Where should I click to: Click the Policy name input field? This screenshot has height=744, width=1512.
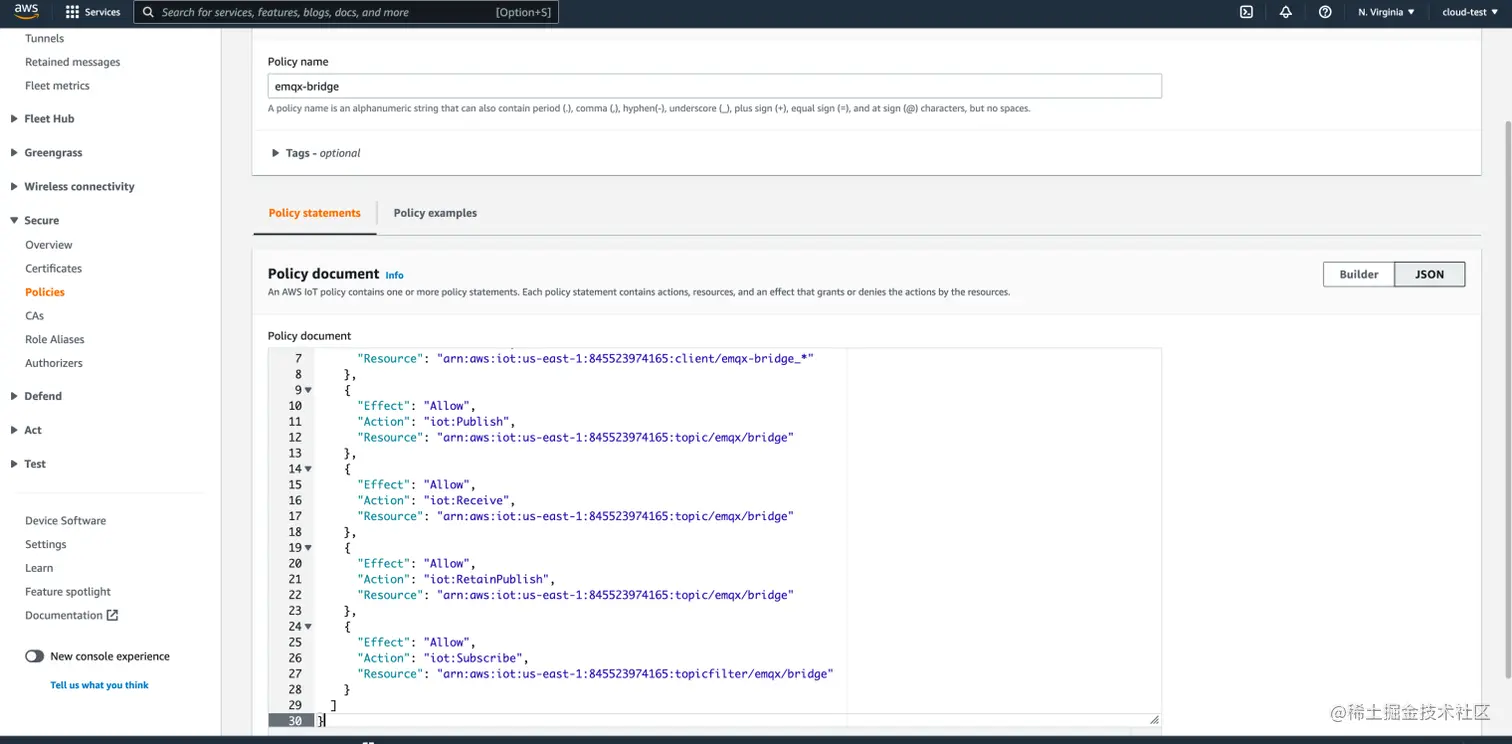[715, 86]
